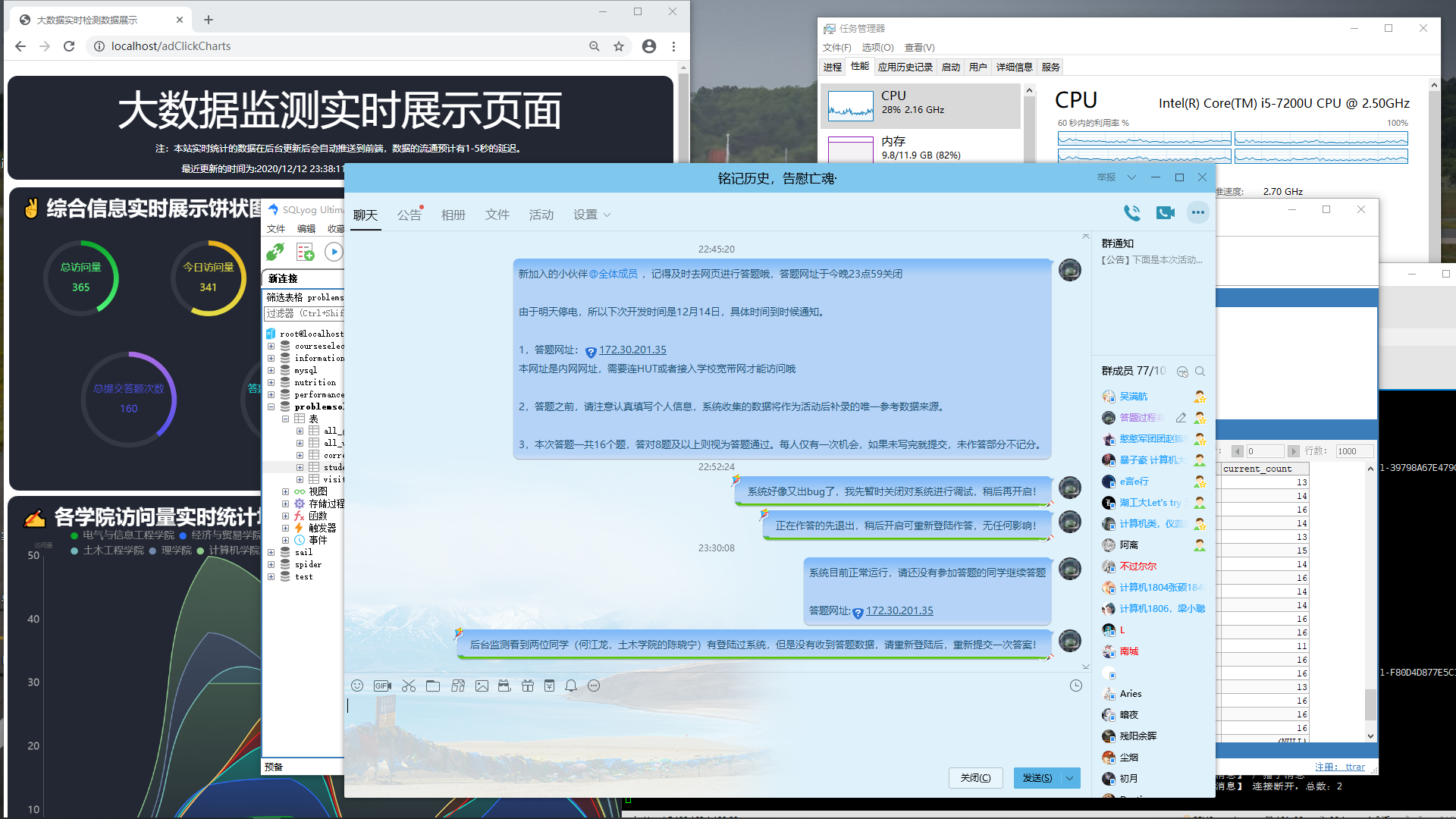Expand the 设置 dropdown in chat tabs
Screen dimensions: 1456x819
(591, 215)
